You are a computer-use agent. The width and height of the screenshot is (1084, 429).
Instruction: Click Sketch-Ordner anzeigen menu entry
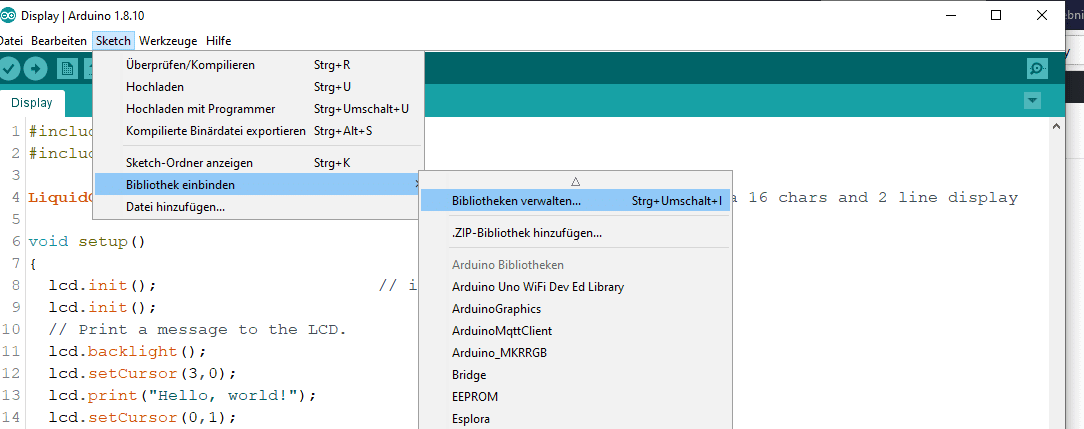click(189, 163)
